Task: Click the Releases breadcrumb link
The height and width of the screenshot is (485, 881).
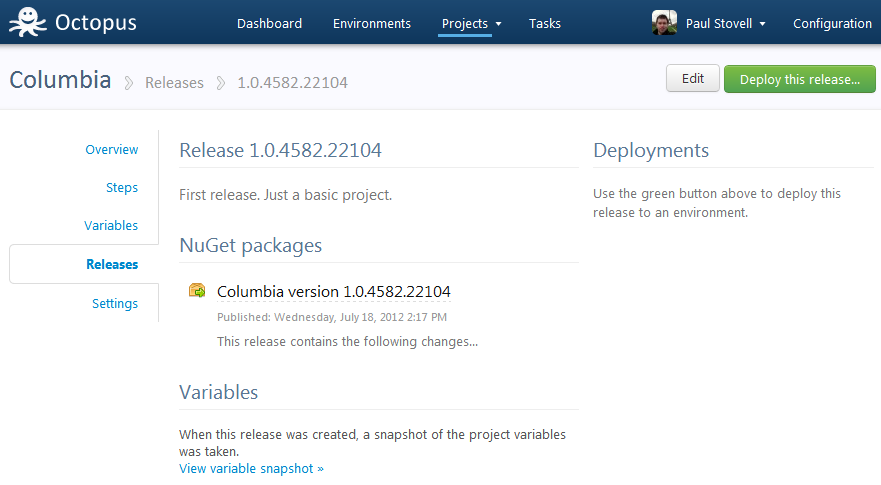Action: point(174,83)
